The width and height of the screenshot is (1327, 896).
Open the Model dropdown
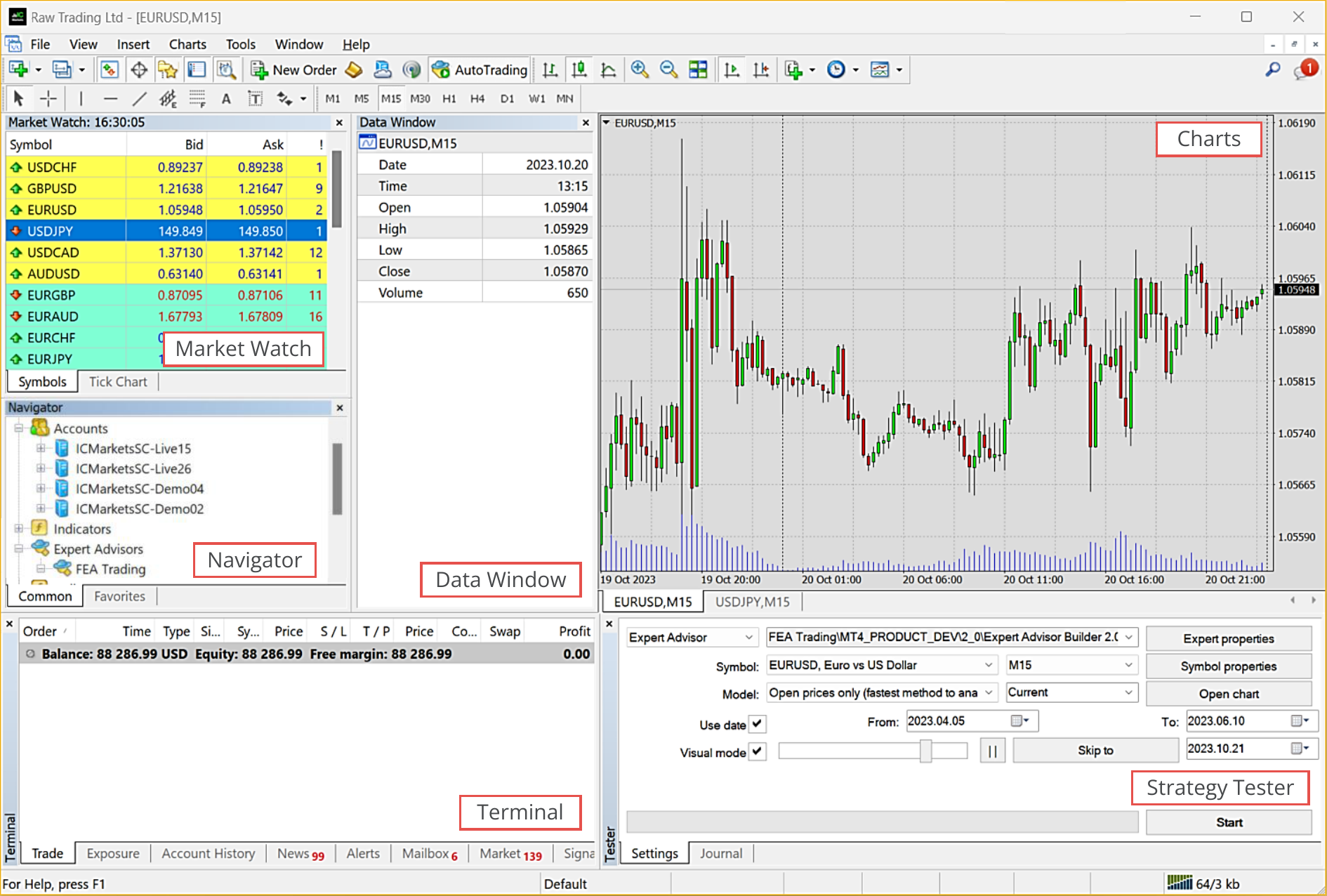click(882, 693)
